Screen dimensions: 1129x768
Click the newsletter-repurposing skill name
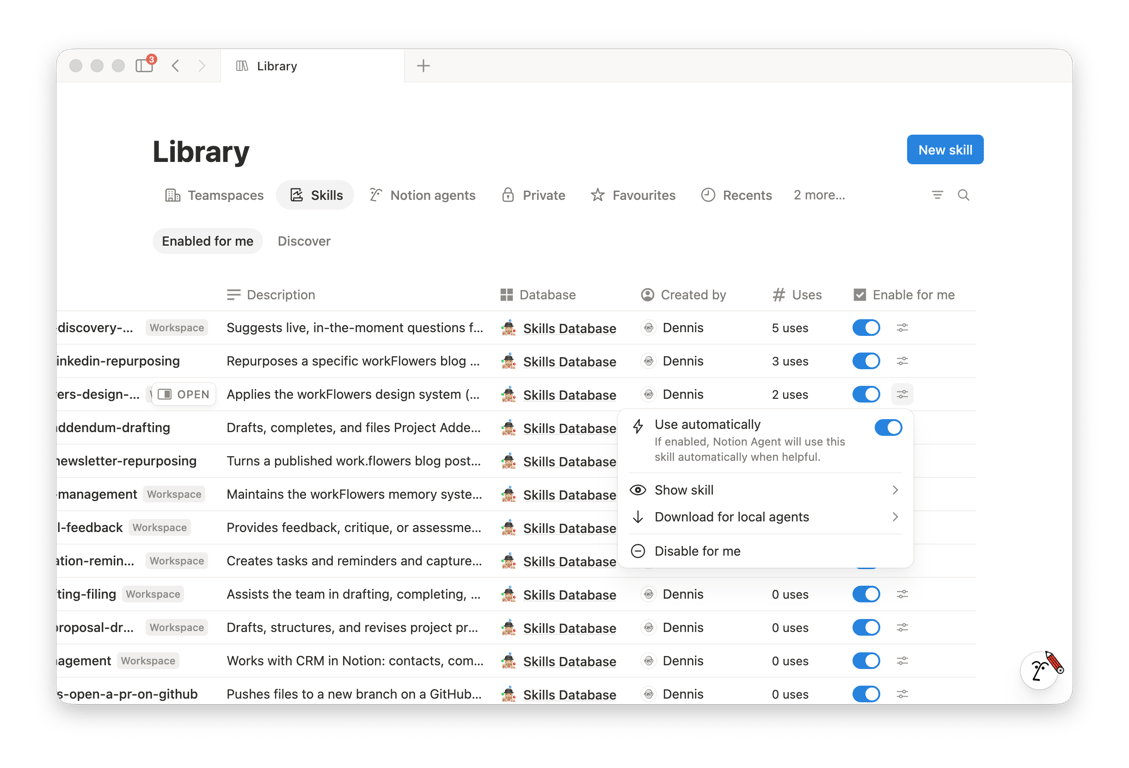[127, 461]
